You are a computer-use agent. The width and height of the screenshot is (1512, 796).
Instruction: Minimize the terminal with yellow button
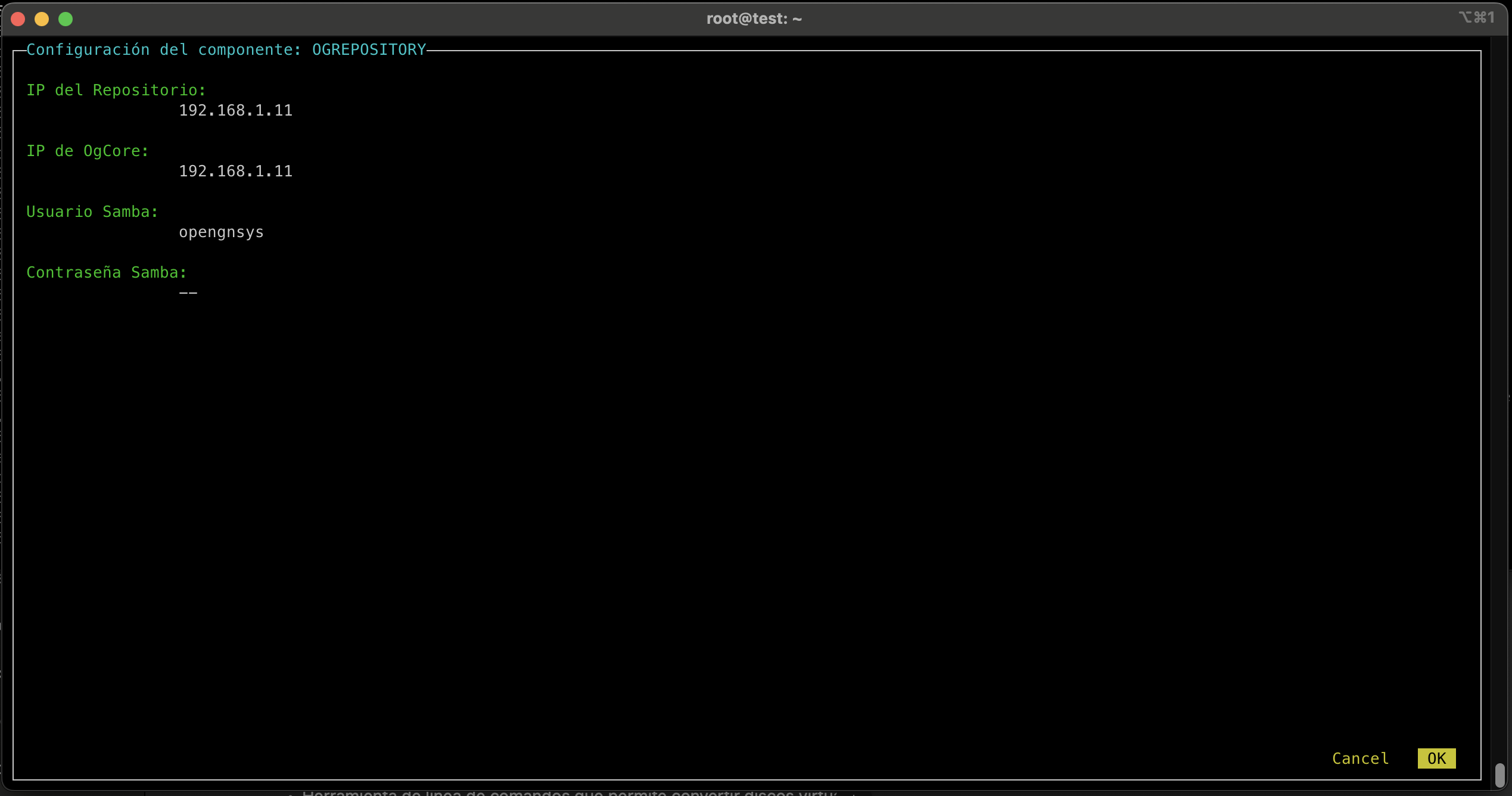coord(42,20)
